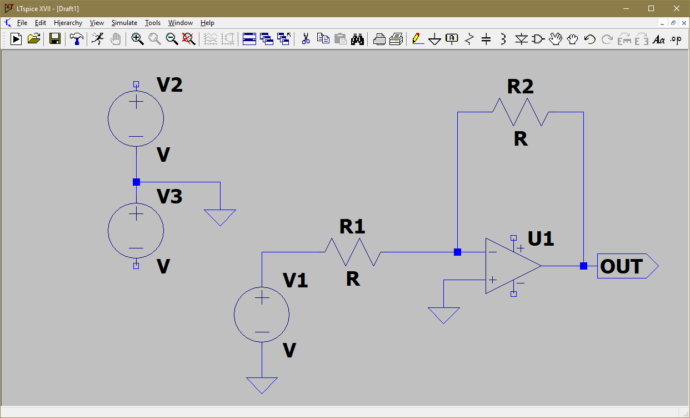Click the Text tool (Aa) in toolbar
Viewport: 690px width, 418px height.
(658, 39)
